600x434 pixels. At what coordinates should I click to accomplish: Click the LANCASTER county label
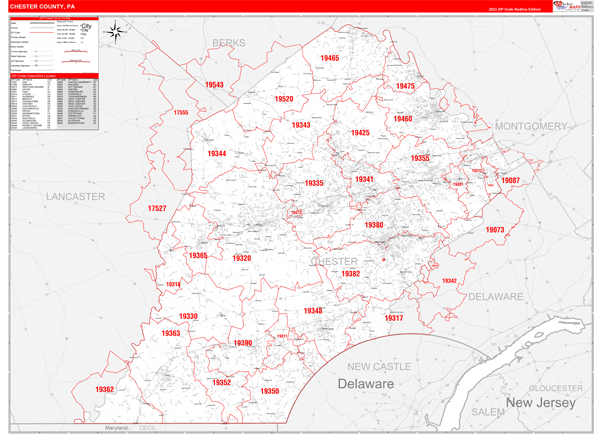point(75,198)
